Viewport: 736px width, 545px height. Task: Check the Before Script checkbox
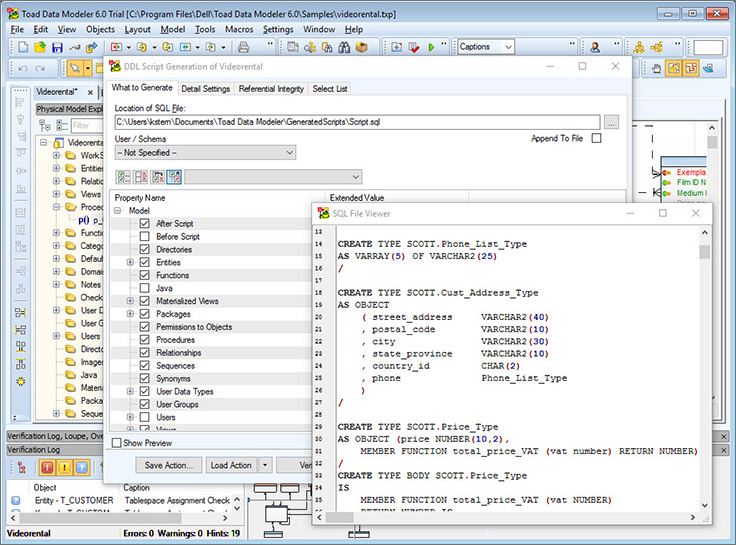tap(145, 236)
